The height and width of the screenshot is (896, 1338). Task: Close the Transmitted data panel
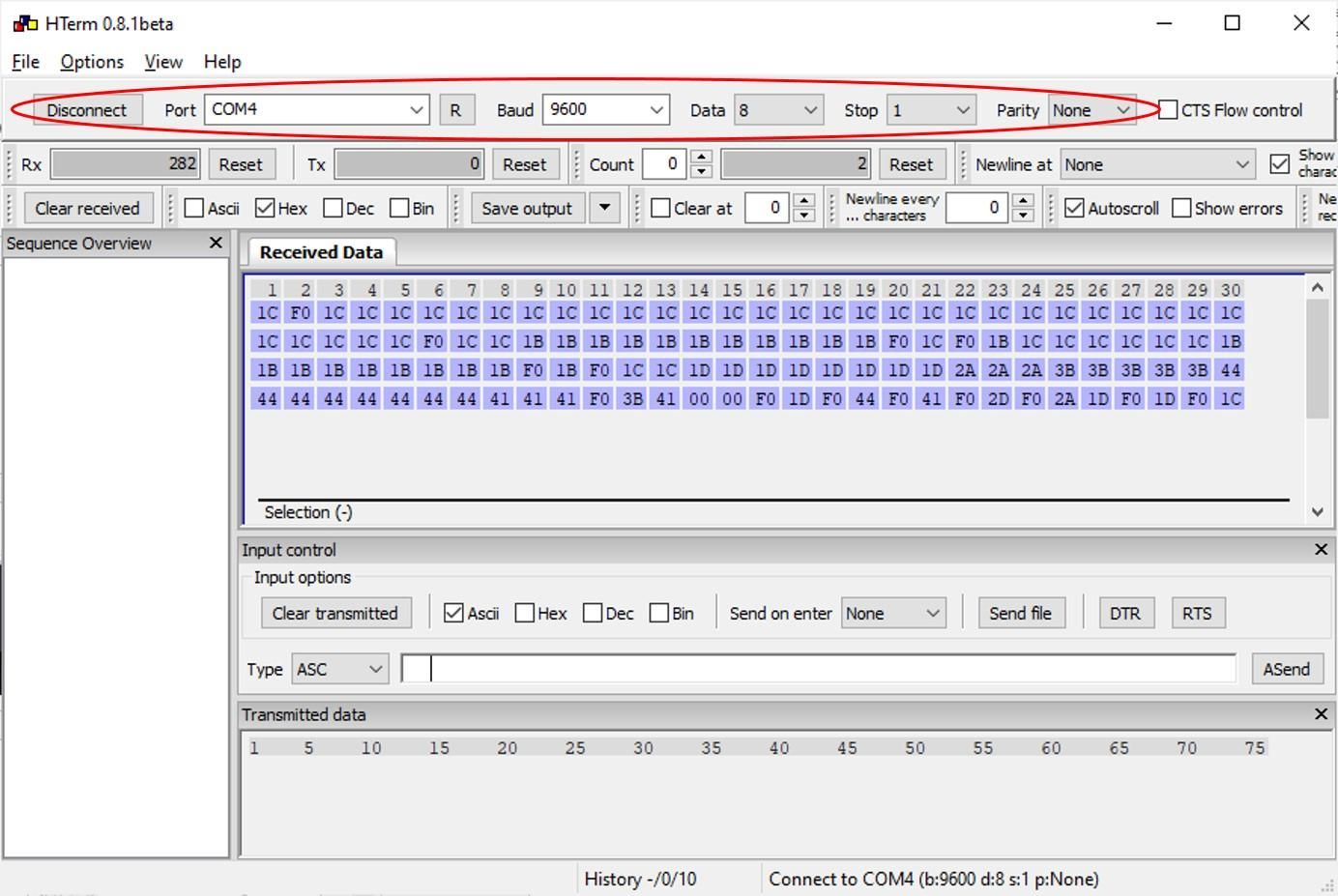tap(1321, 713)
